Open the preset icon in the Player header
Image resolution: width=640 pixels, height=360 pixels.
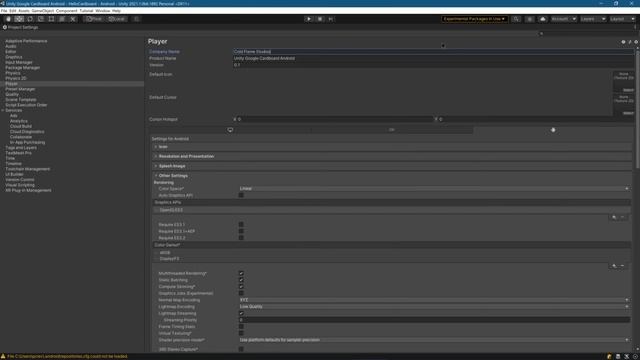[x=629, y=42]
